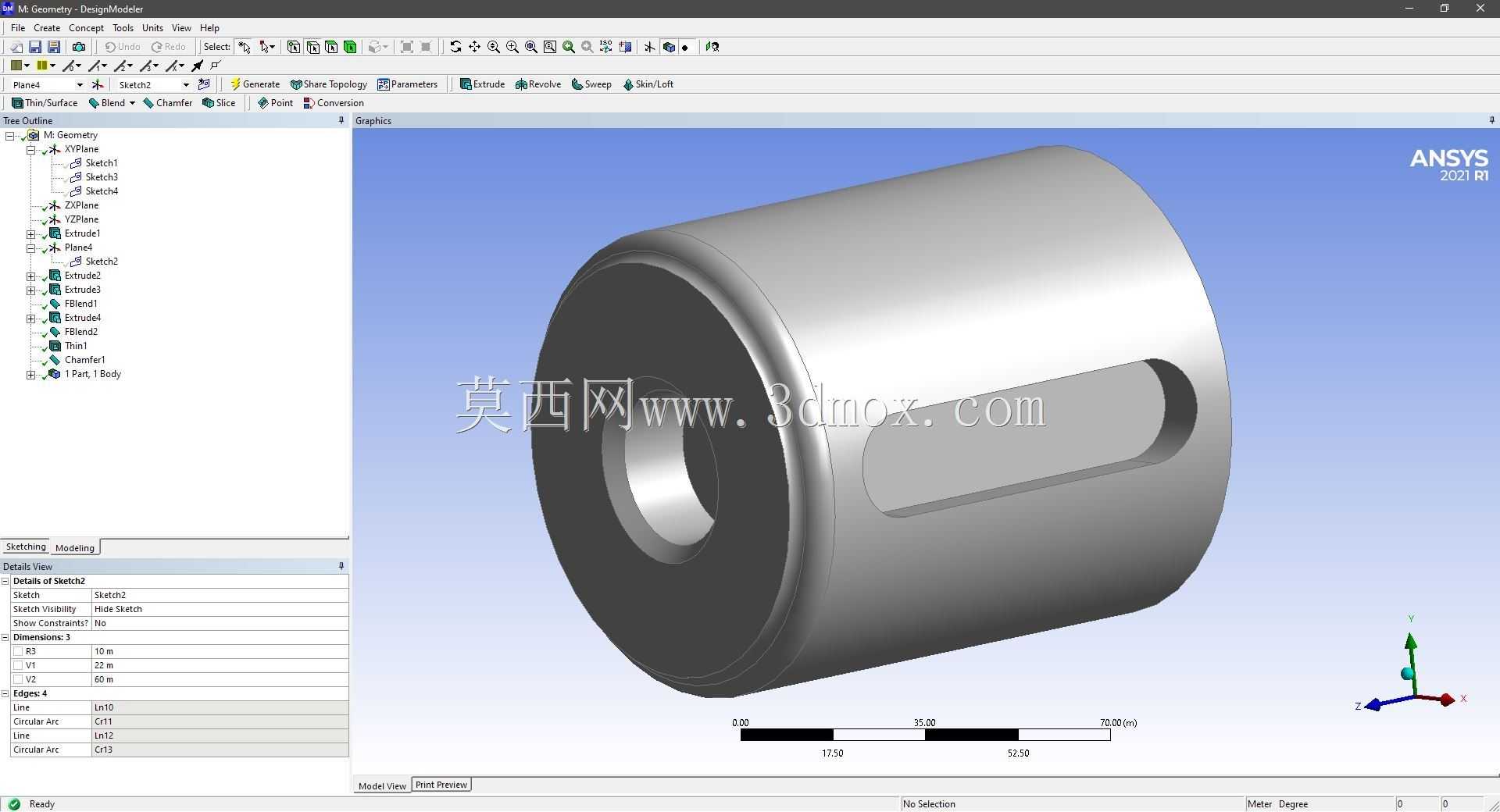Set the ISO isometric view

pyautogui.click(x=606, y=47)
